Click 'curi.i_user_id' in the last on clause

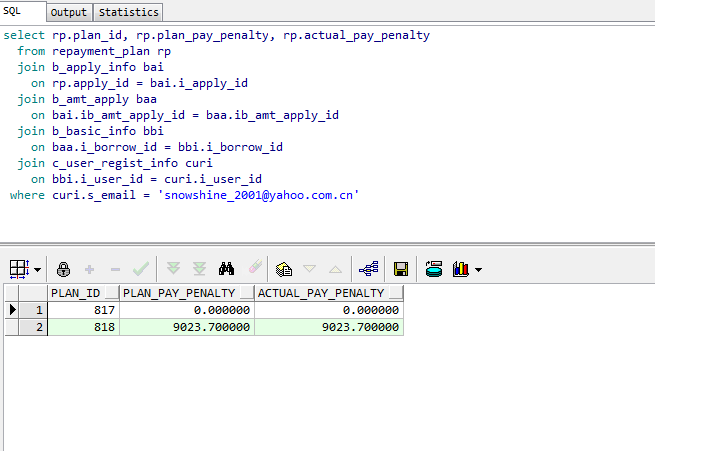(213, 179)
